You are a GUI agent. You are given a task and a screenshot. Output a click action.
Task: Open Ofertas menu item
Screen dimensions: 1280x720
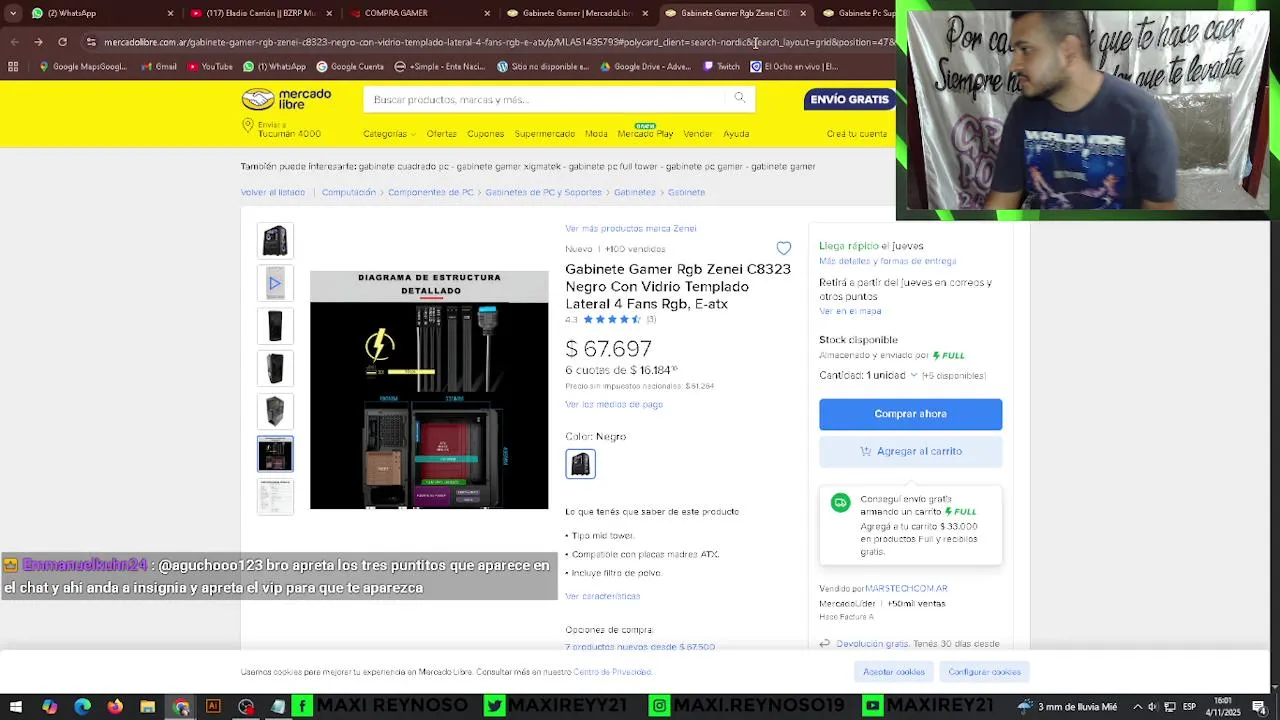(441, 134)
